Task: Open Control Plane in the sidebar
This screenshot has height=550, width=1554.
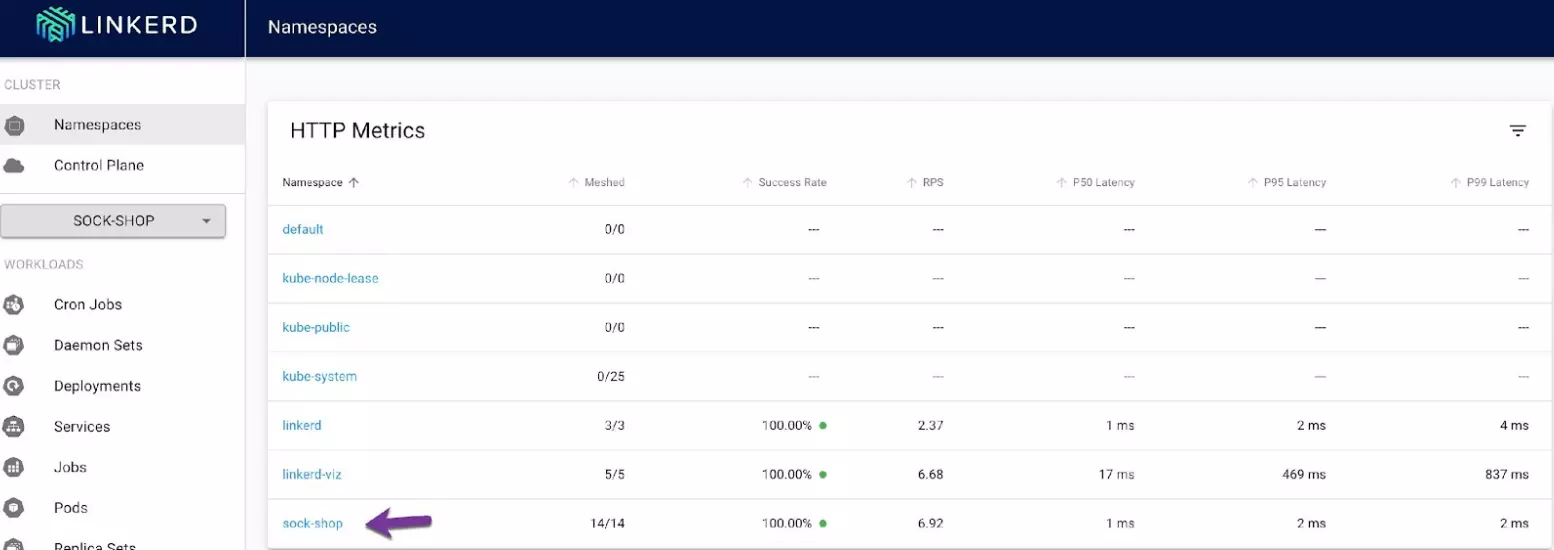Action: click(122, 165)
